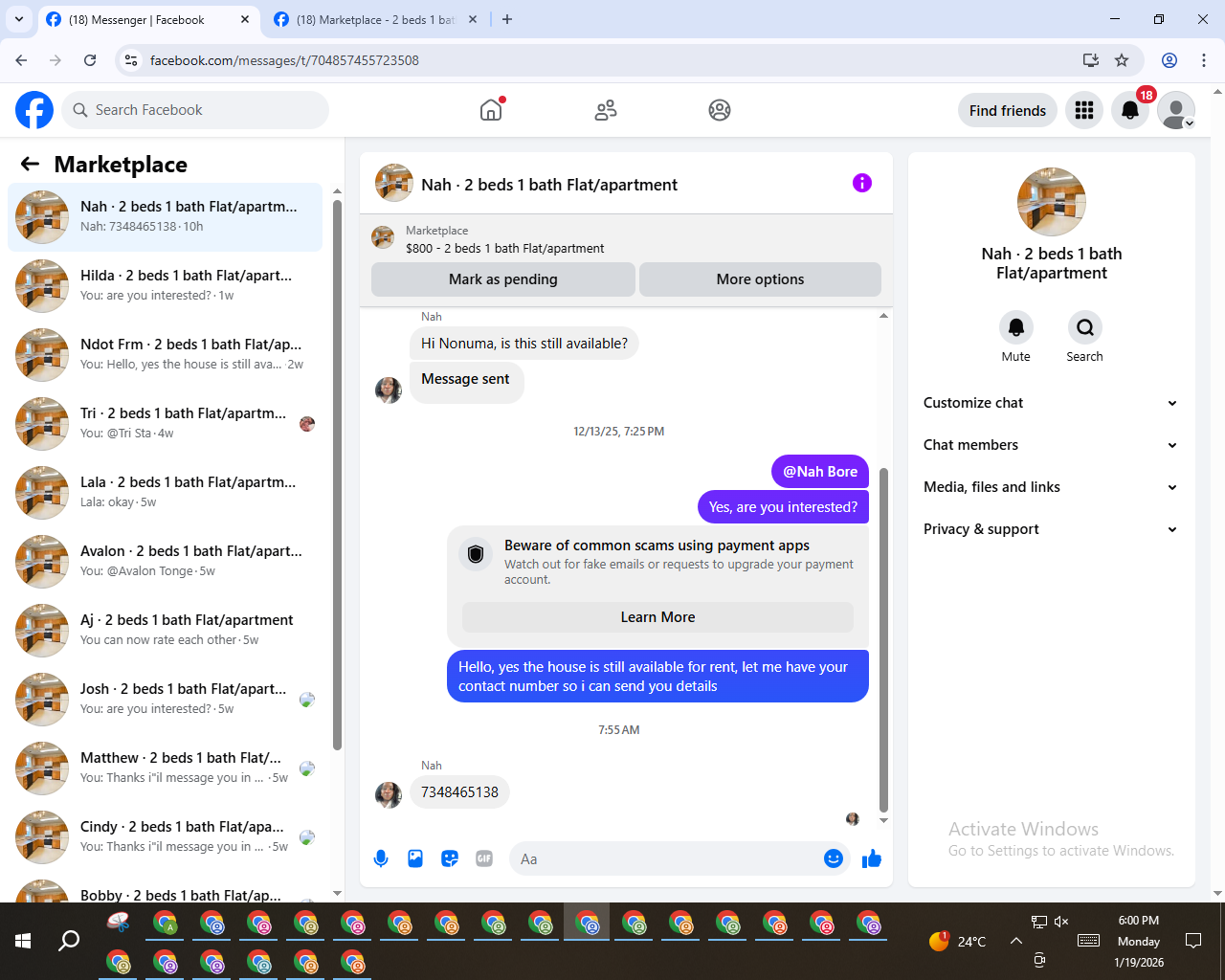Click Mark as pending button
1225x980 pixels.
coord(503,279)
